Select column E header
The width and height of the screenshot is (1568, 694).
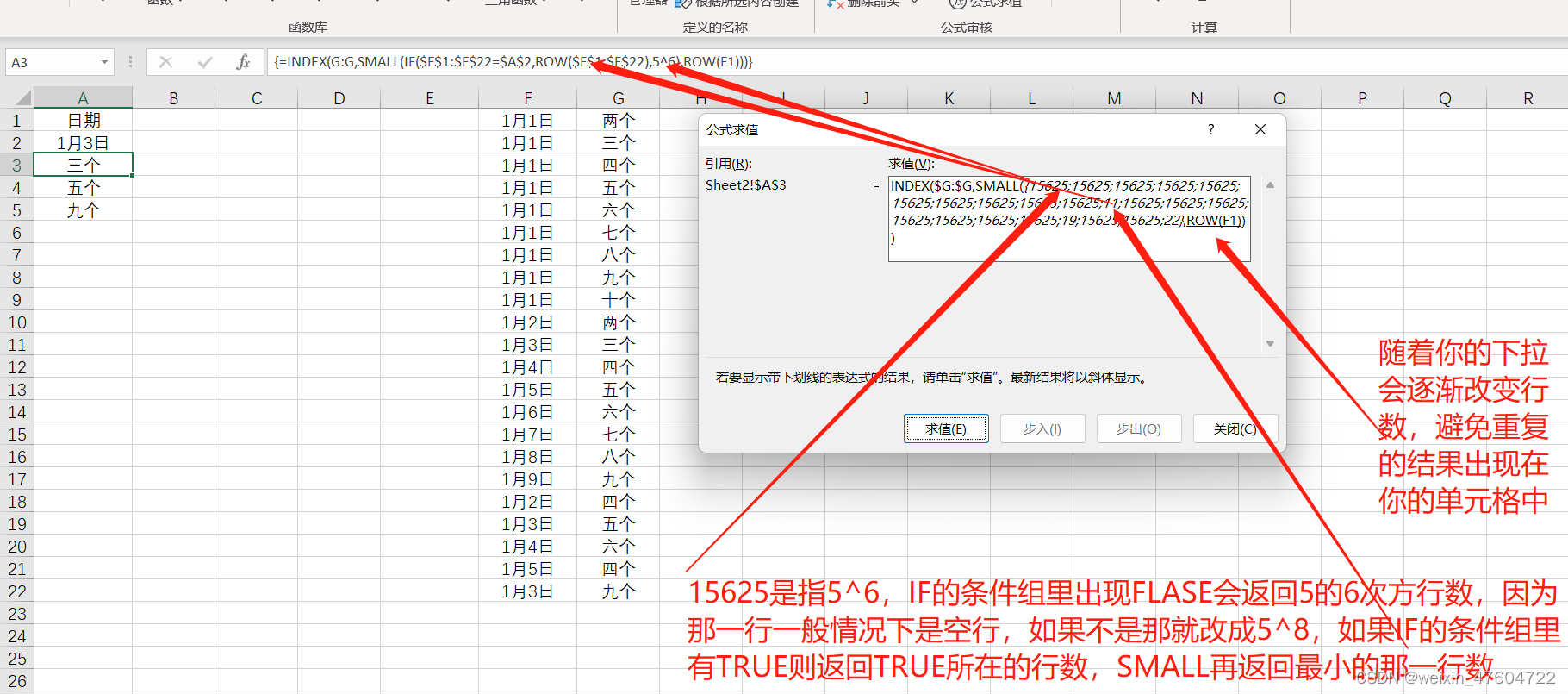(430, 97)
